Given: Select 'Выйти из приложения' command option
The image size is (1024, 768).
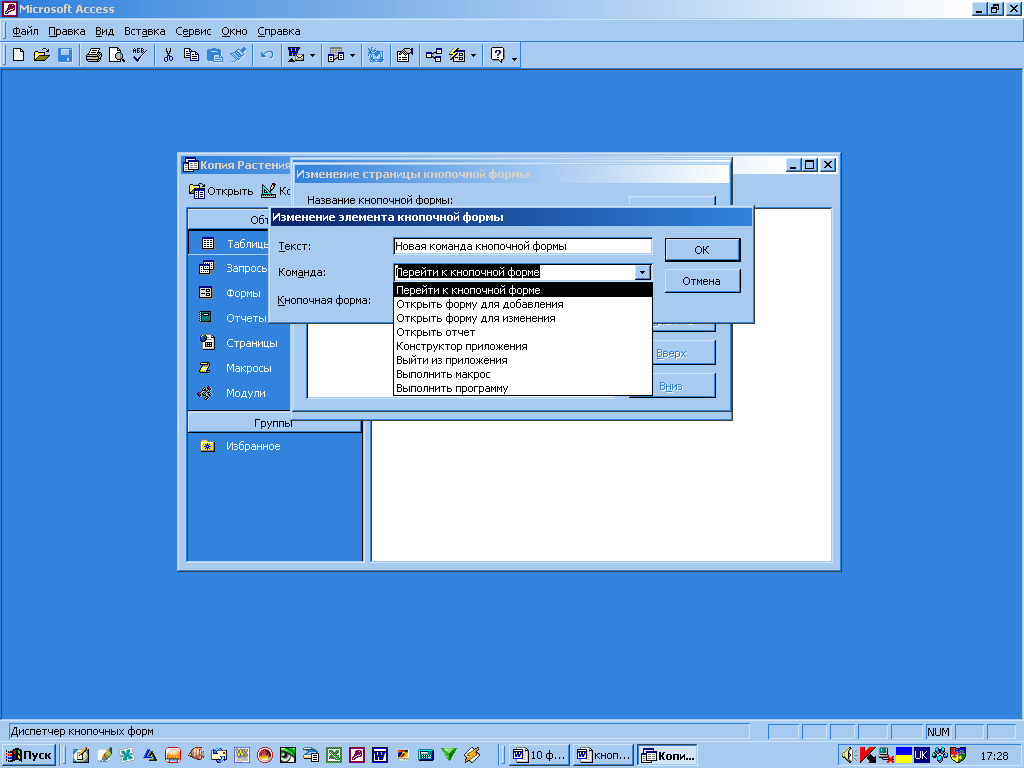Looking at the screenshot, I should pos(523,360).
